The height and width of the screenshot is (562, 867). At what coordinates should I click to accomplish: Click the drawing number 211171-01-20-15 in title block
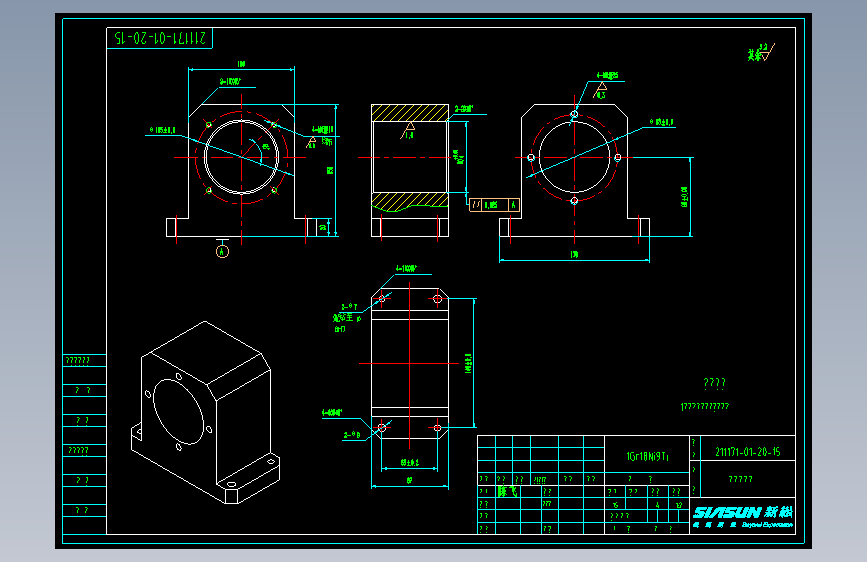748,452
